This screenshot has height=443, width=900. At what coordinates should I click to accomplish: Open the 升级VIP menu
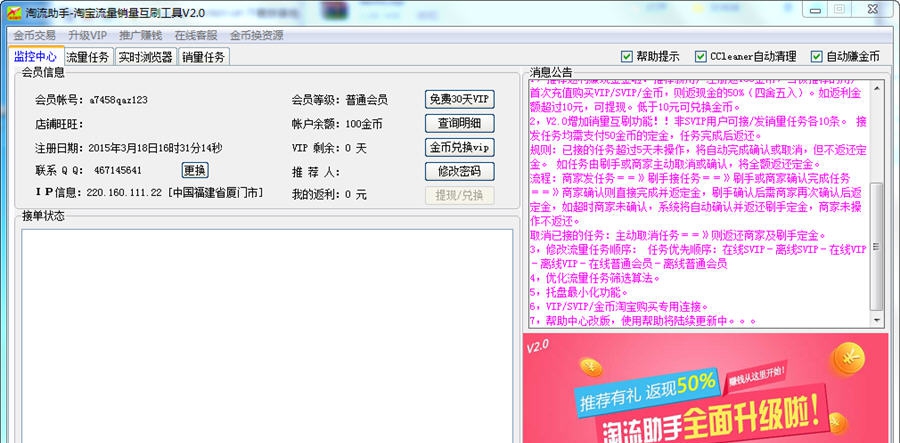(87, 36)
